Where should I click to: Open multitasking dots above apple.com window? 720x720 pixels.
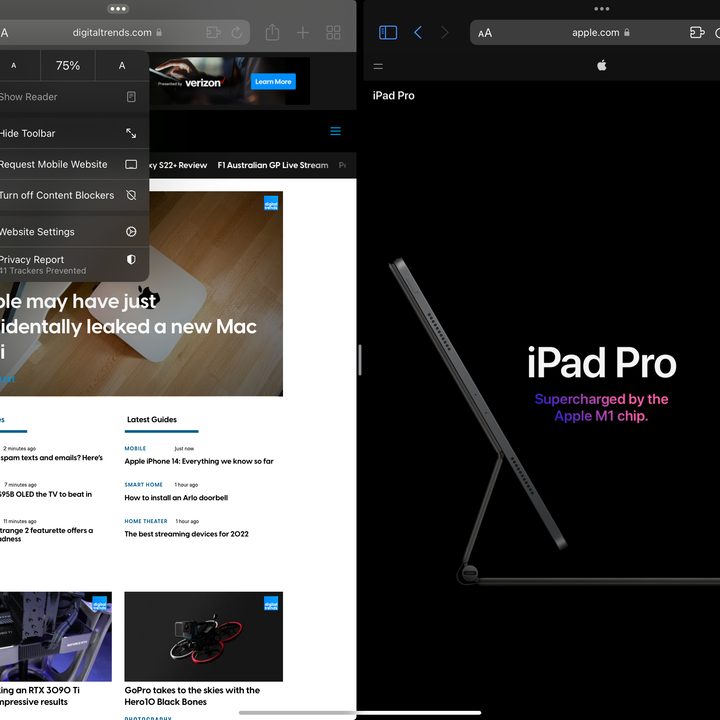tap(602, 9)
